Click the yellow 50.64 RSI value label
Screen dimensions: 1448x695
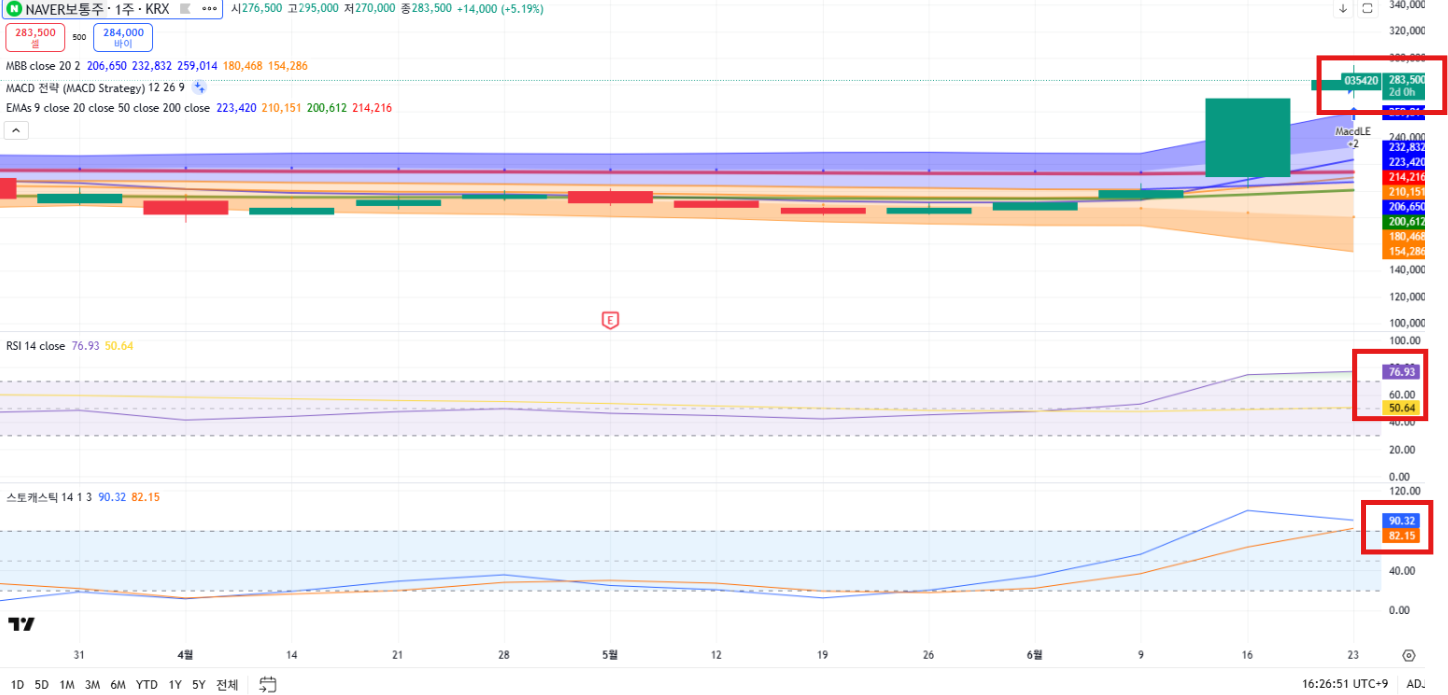pyautogui.click(x=1400, y=408)
